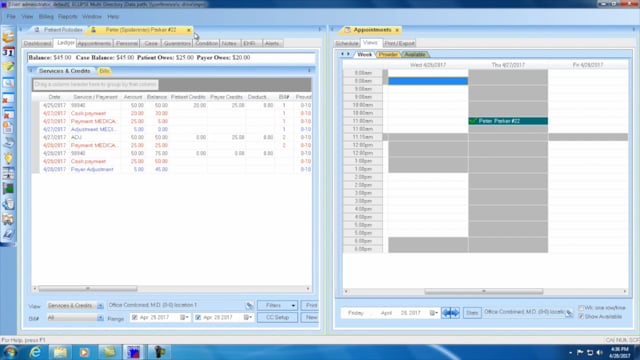Viewport: 640px width, 360px height.
Task: Open the Range end date calendar picker
Action: [248, 317]
